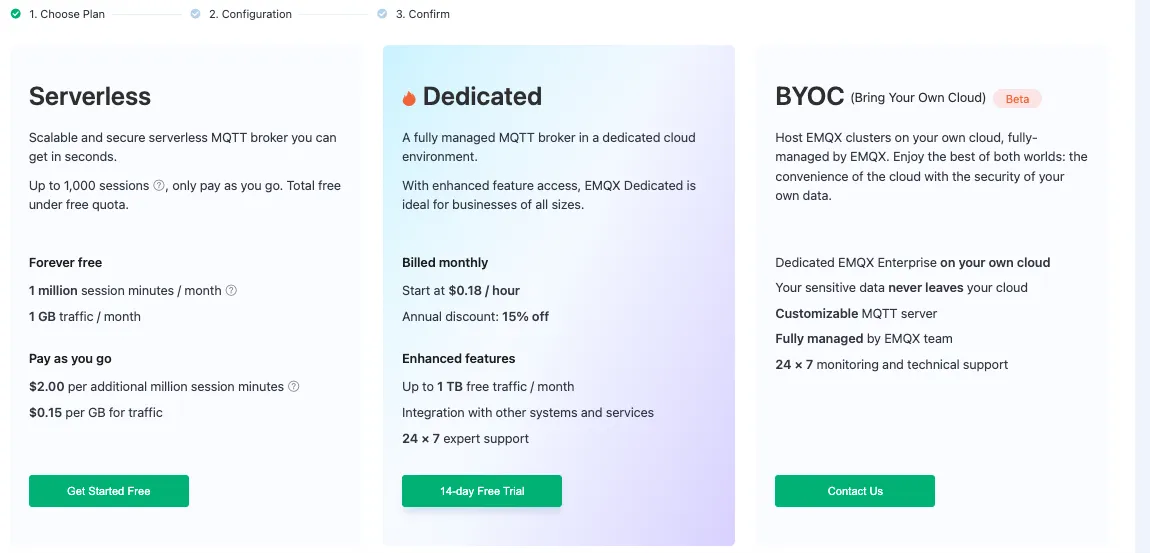This screenshot has width=1150, height=553.
Task: Click the green checkmark beside Choose Plan
Action: click(x=15, y=14)
